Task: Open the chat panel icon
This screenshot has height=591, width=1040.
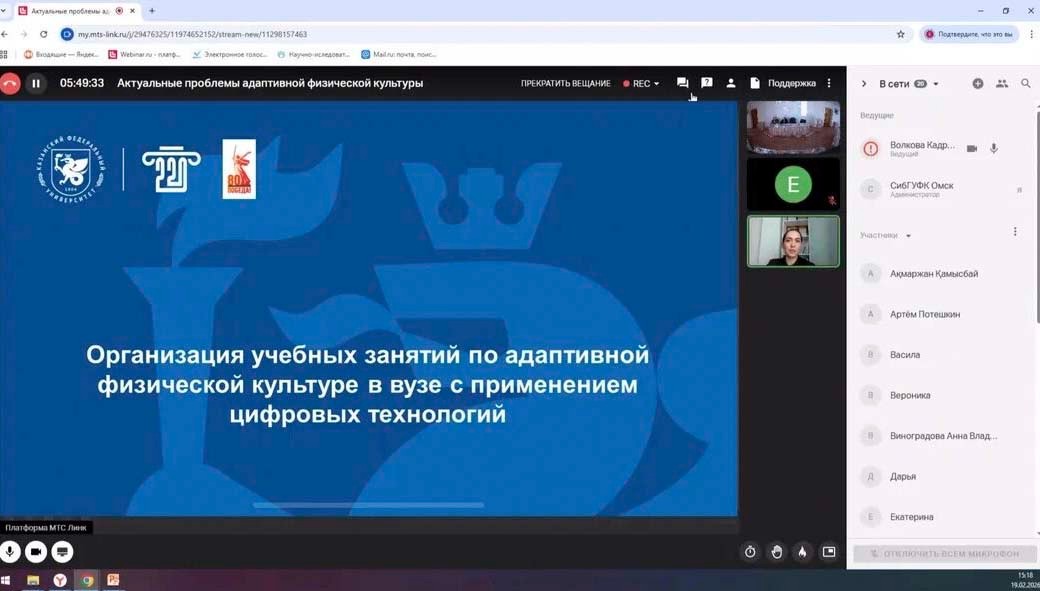Action: 683,83
